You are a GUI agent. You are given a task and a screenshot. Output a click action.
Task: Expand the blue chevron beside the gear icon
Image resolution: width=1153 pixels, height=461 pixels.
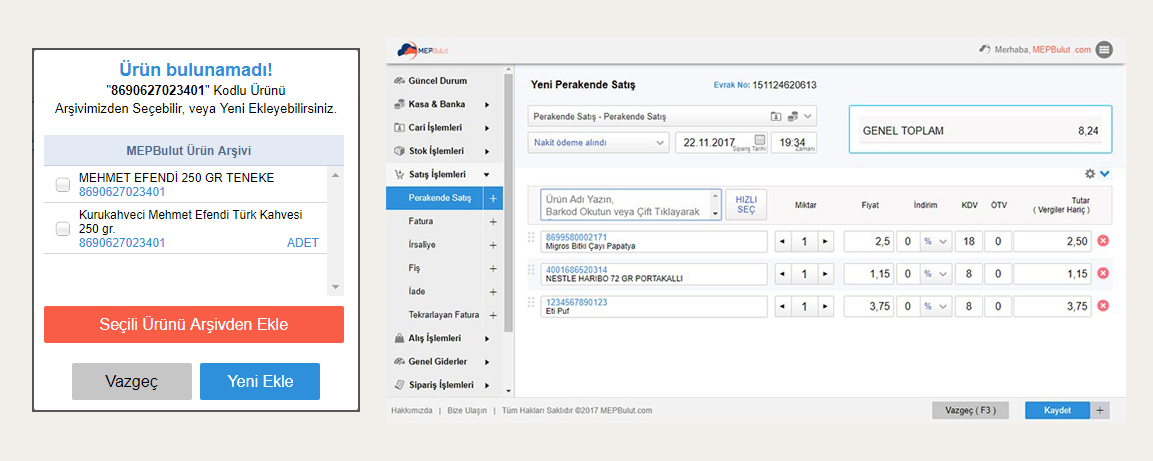1104,174
